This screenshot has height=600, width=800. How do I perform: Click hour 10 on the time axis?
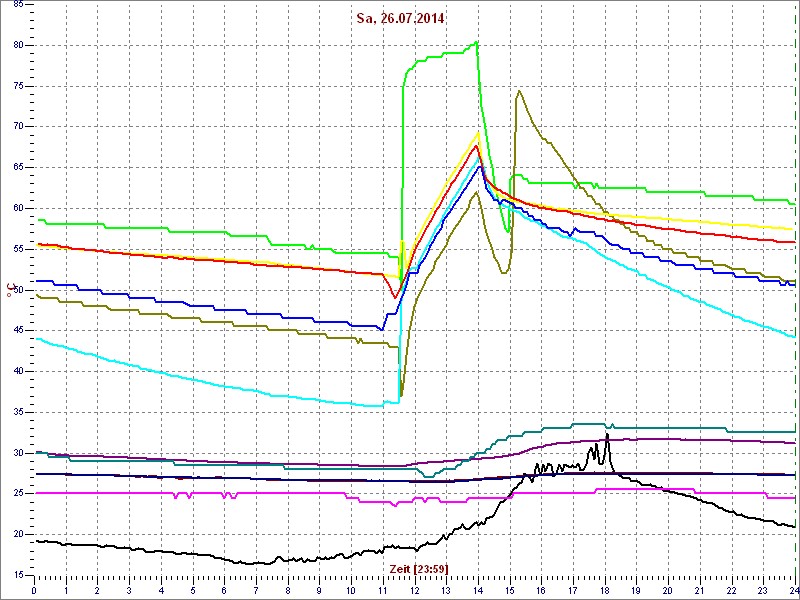click(x=351, y=591)
